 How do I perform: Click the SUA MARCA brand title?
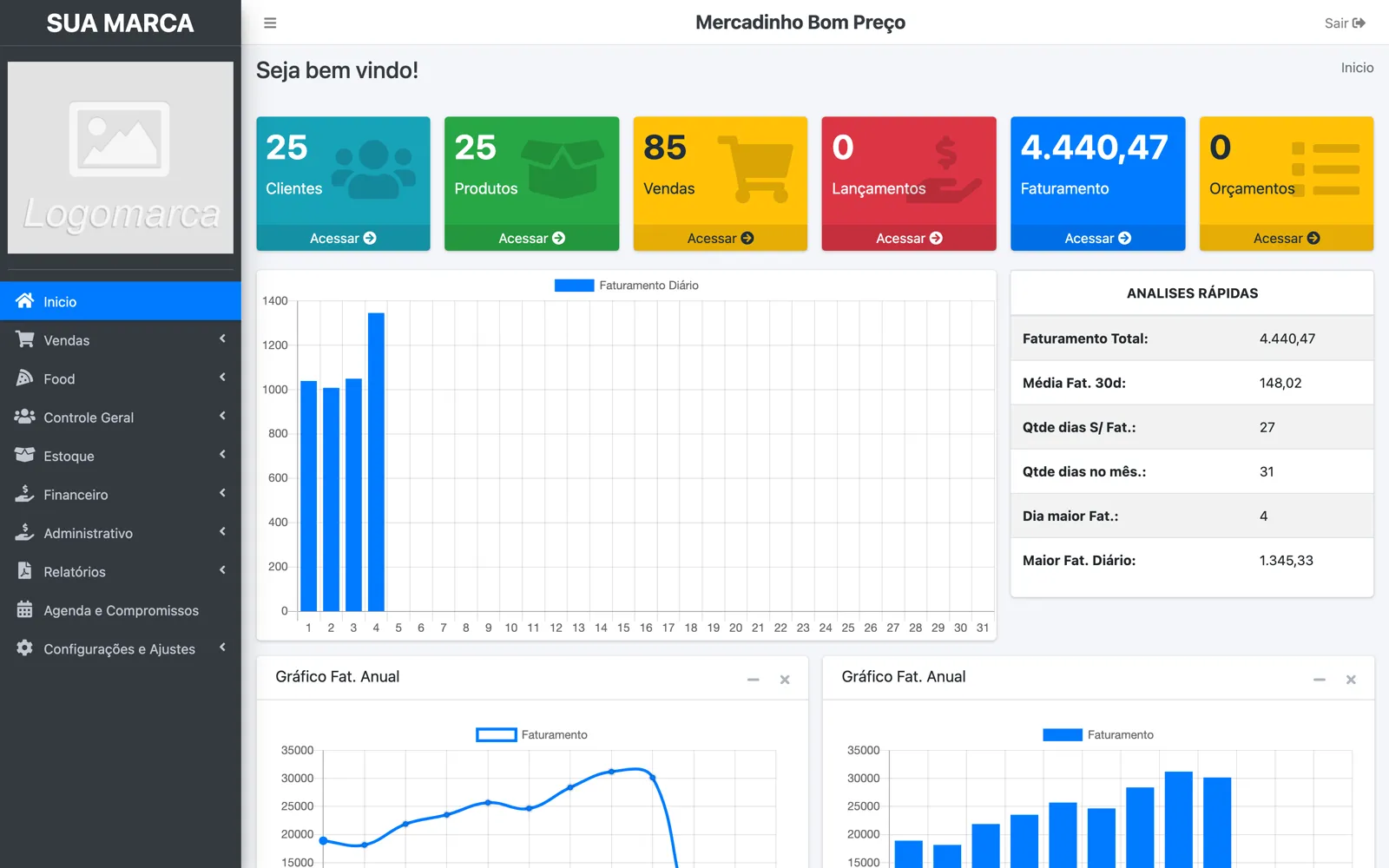[x=120, y=23]
